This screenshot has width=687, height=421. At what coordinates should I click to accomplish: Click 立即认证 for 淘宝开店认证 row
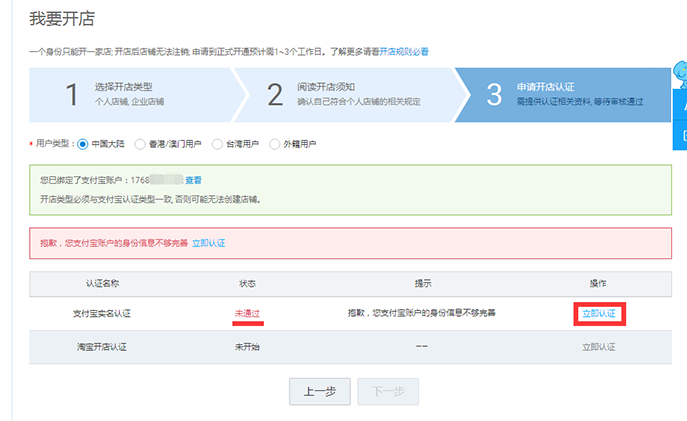tap(599, 347)
